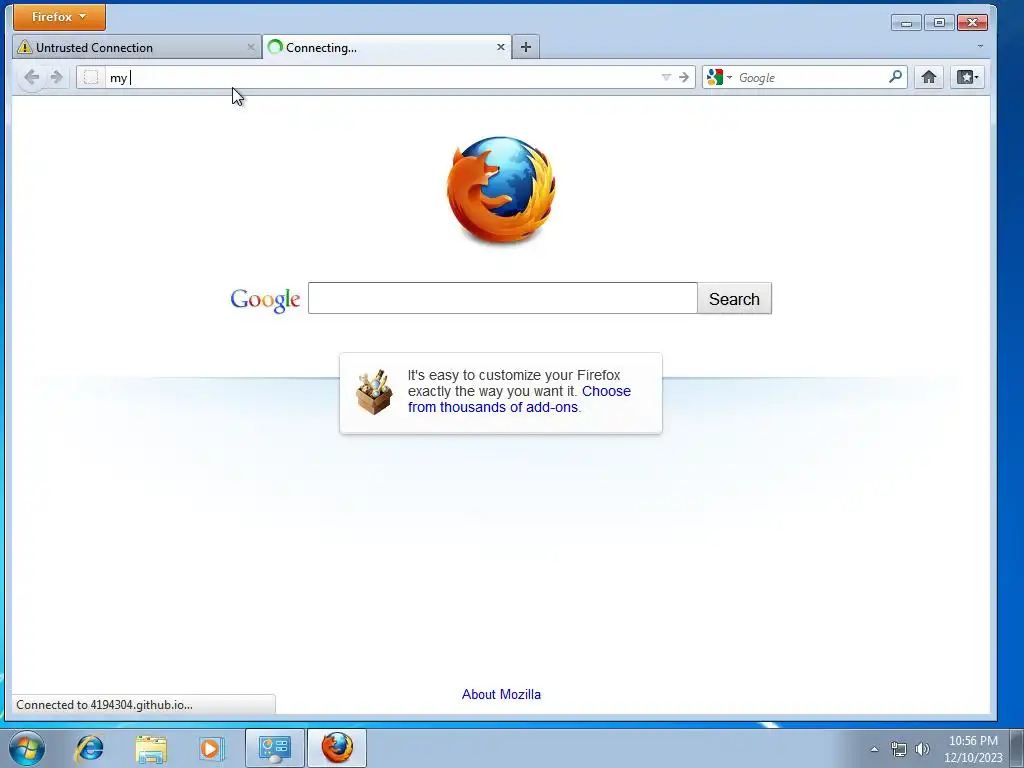Screen dimensions: 1024x768
Task: Maximize the Firefox window
Action: (939, 23)
